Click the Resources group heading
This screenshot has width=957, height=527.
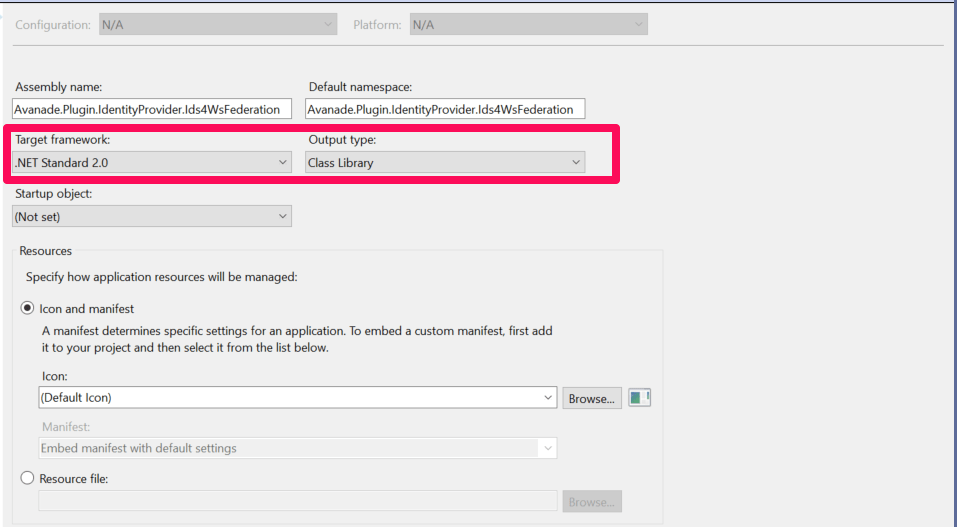(x=46, y=251)
